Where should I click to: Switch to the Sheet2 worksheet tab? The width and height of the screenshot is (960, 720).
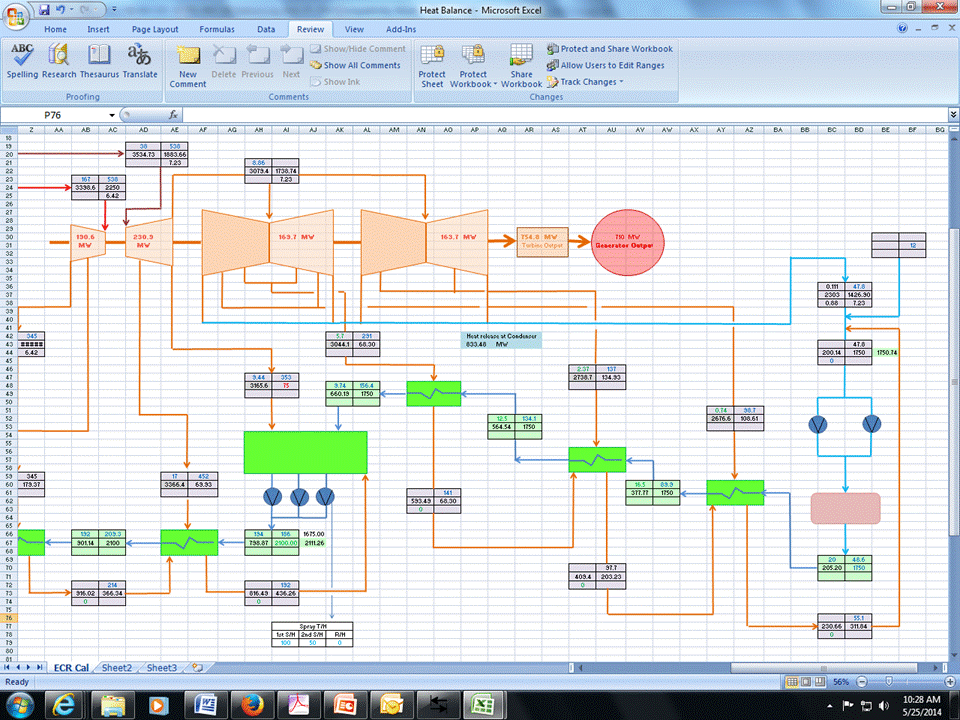[116, 667]
